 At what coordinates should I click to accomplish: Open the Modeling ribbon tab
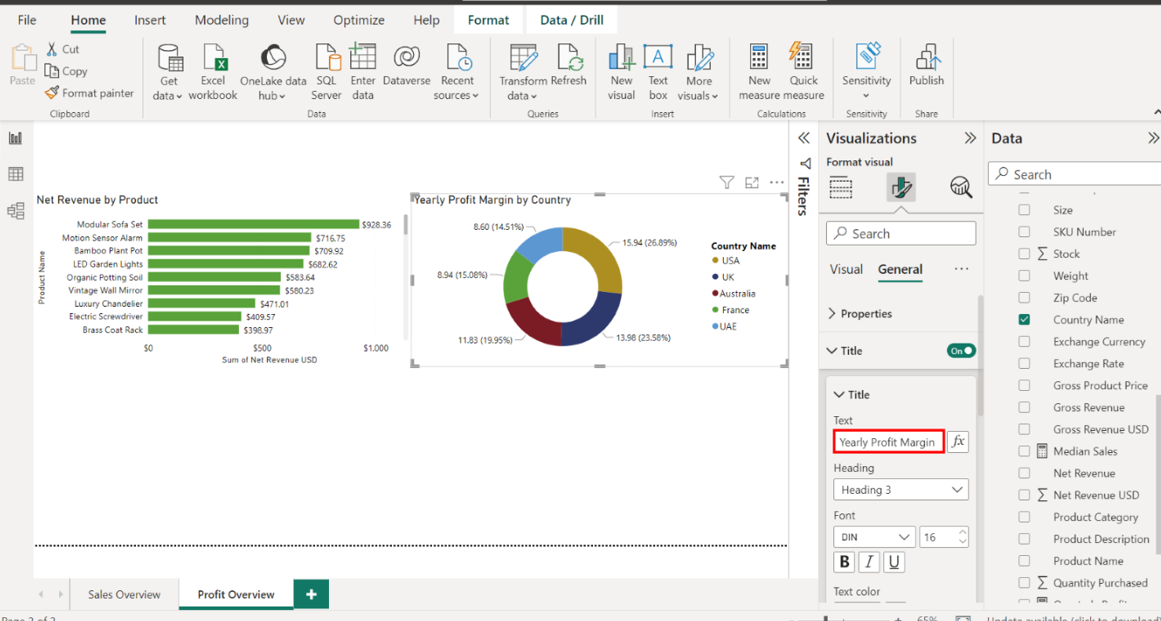pos(221,20)
